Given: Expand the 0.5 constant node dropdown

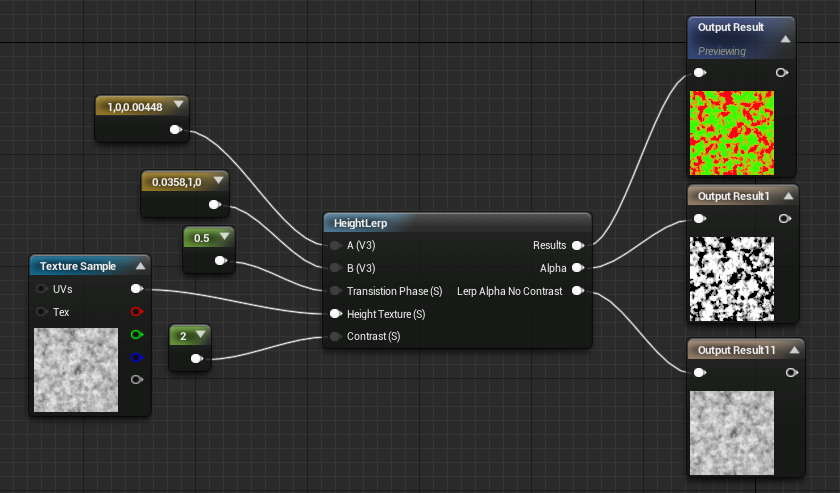Looking at the screenshot, I should pyautogui.click(x=225, y=237).
